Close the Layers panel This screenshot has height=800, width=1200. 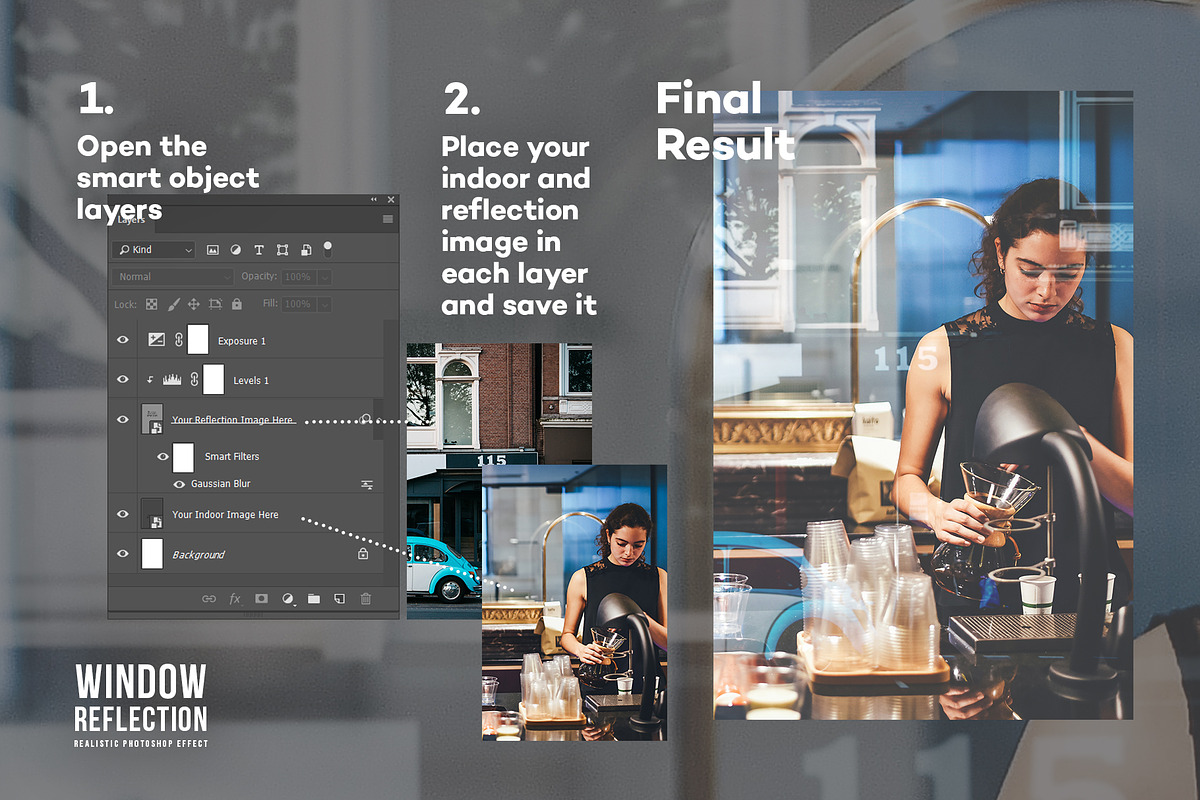coord(391,200)
